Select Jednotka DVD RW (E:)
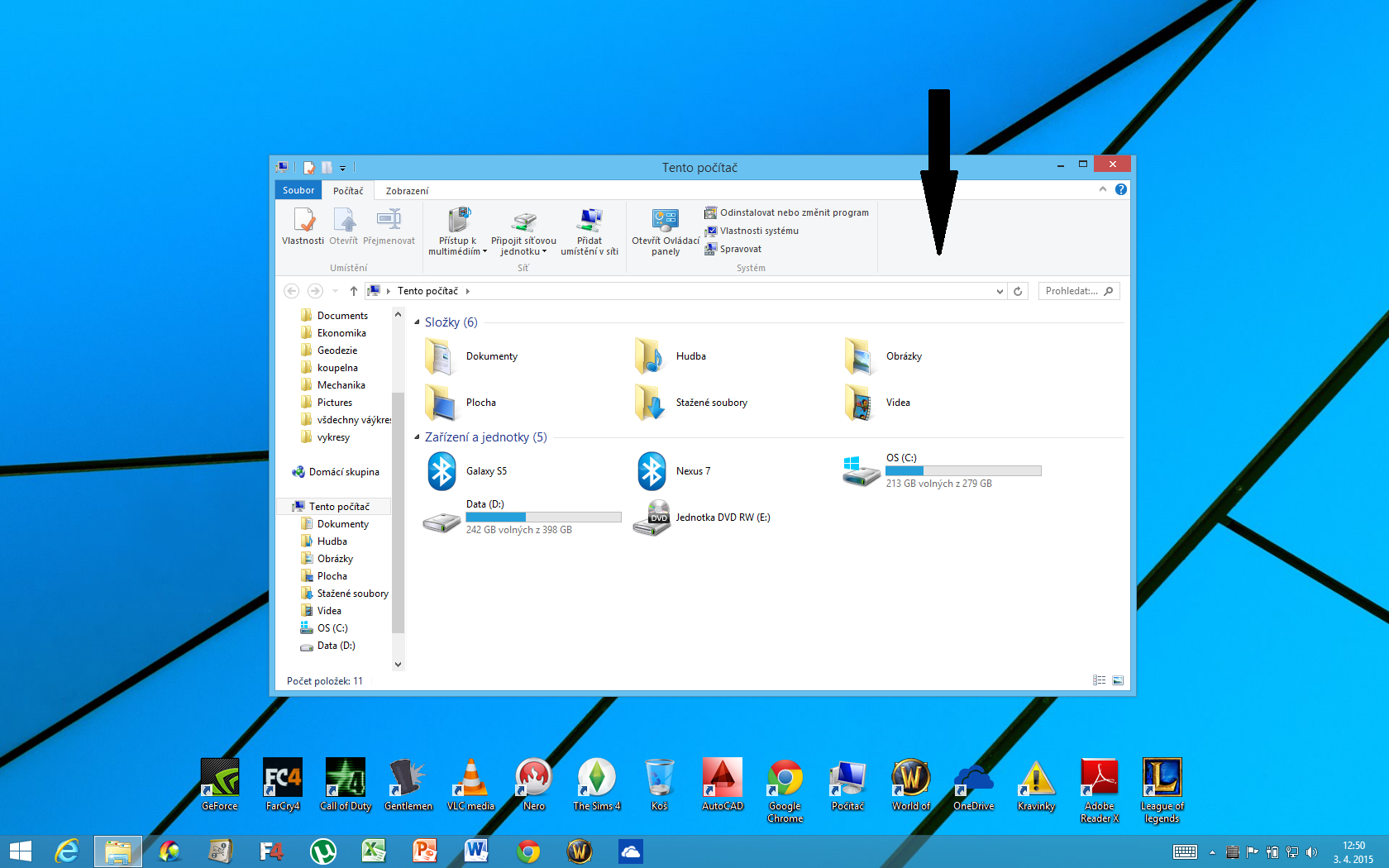The width and height of the screenshot is (1389, 868). tap(703, 517)
